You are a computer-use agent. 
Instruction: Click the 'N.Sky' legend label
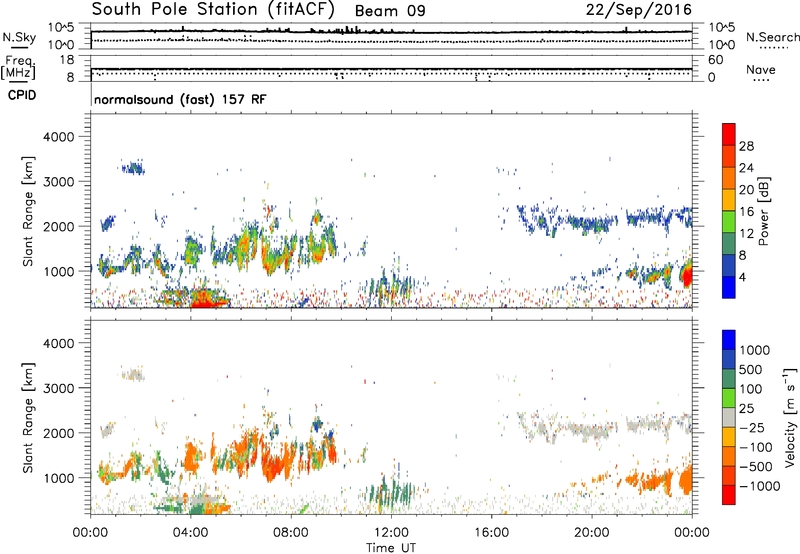19,37
